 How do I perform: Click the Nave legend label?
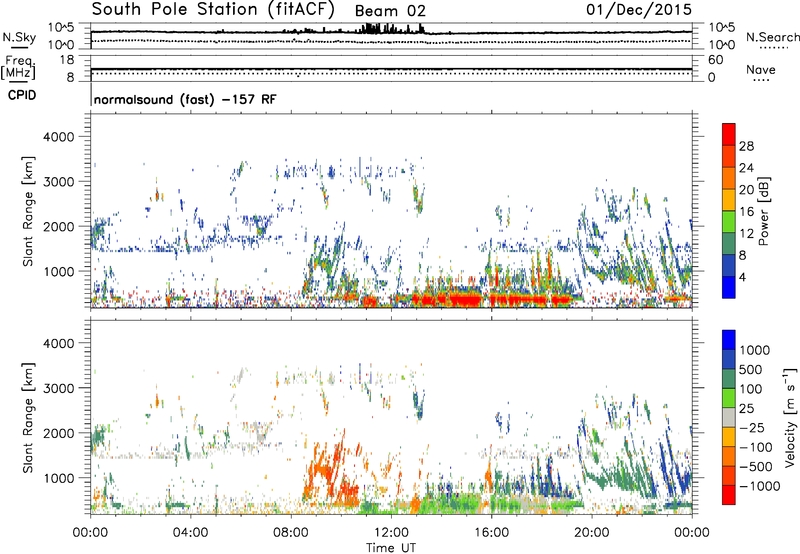(x=761, y=70)
